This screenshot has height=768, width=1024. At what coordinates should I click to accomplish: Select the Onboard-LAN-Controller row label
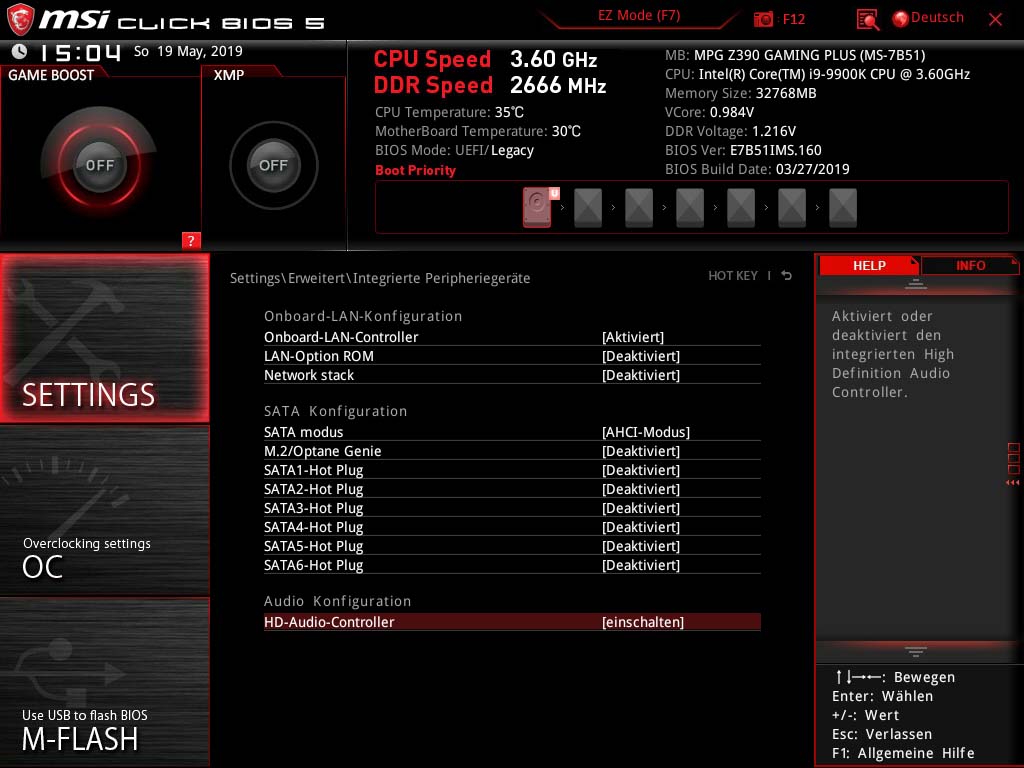[x=341, y=337]
